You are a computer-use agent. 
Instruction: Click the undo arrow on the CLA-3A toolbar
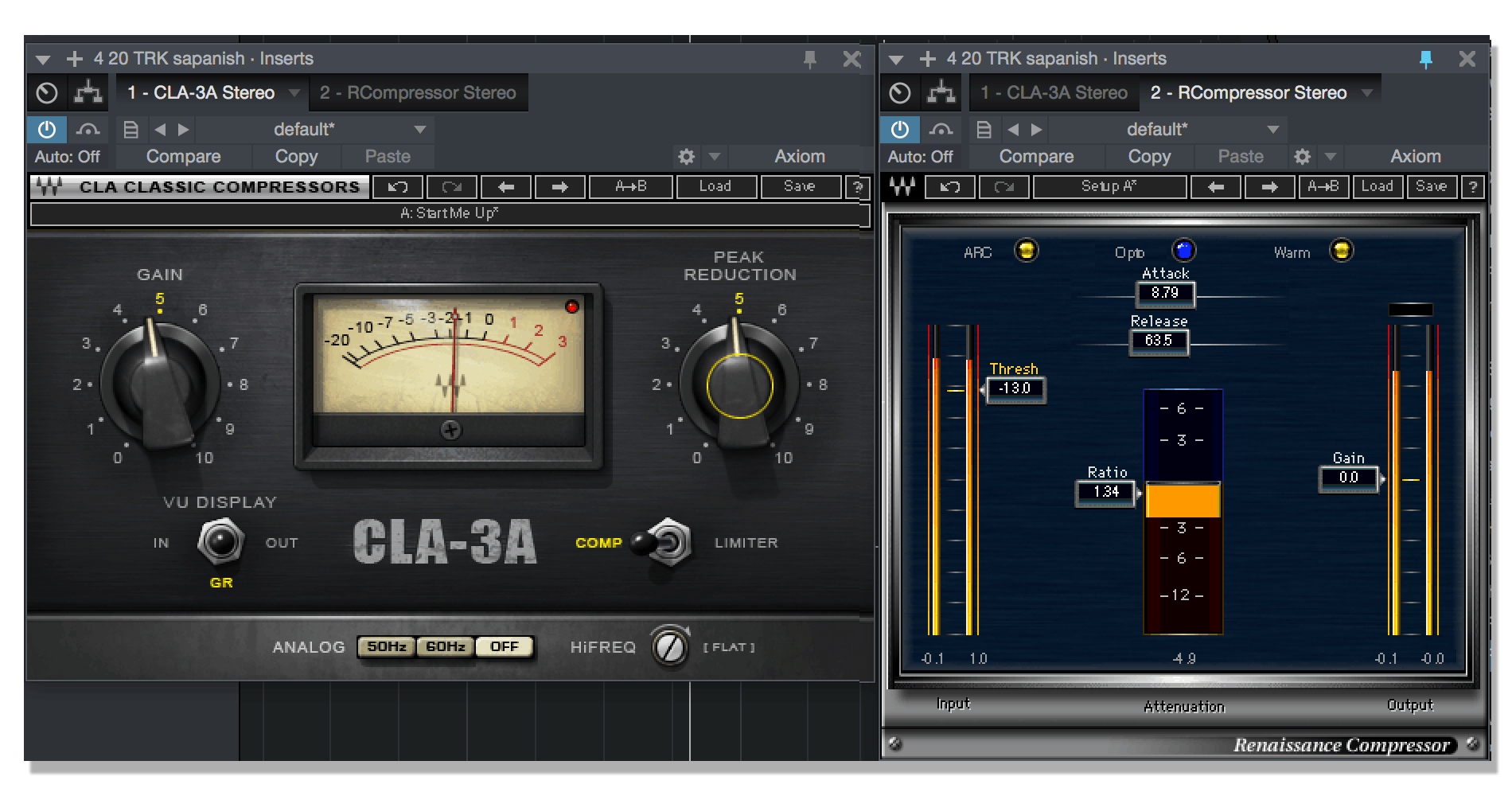(398, 186)
